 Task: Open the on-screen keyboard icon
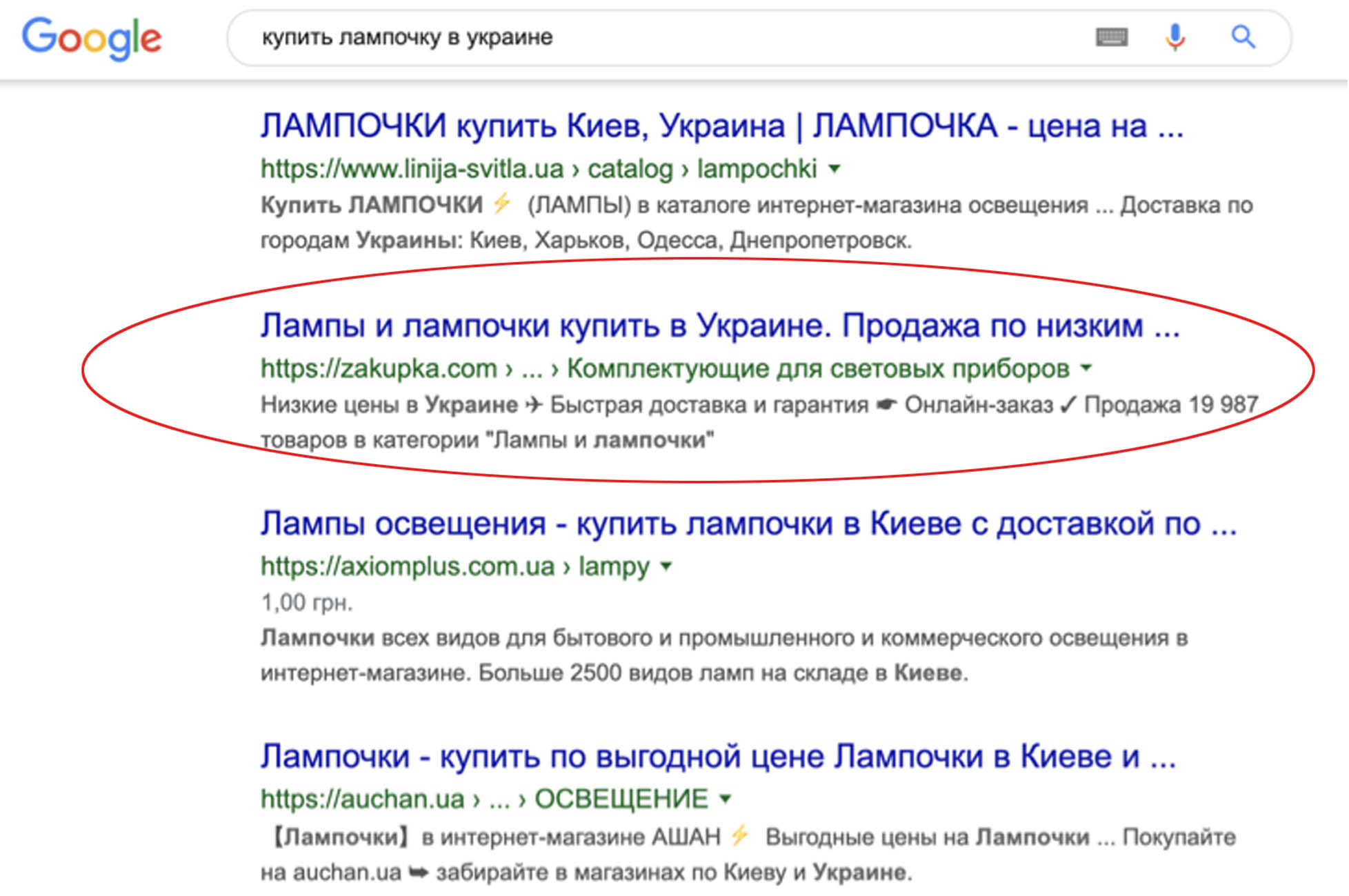1112,37
